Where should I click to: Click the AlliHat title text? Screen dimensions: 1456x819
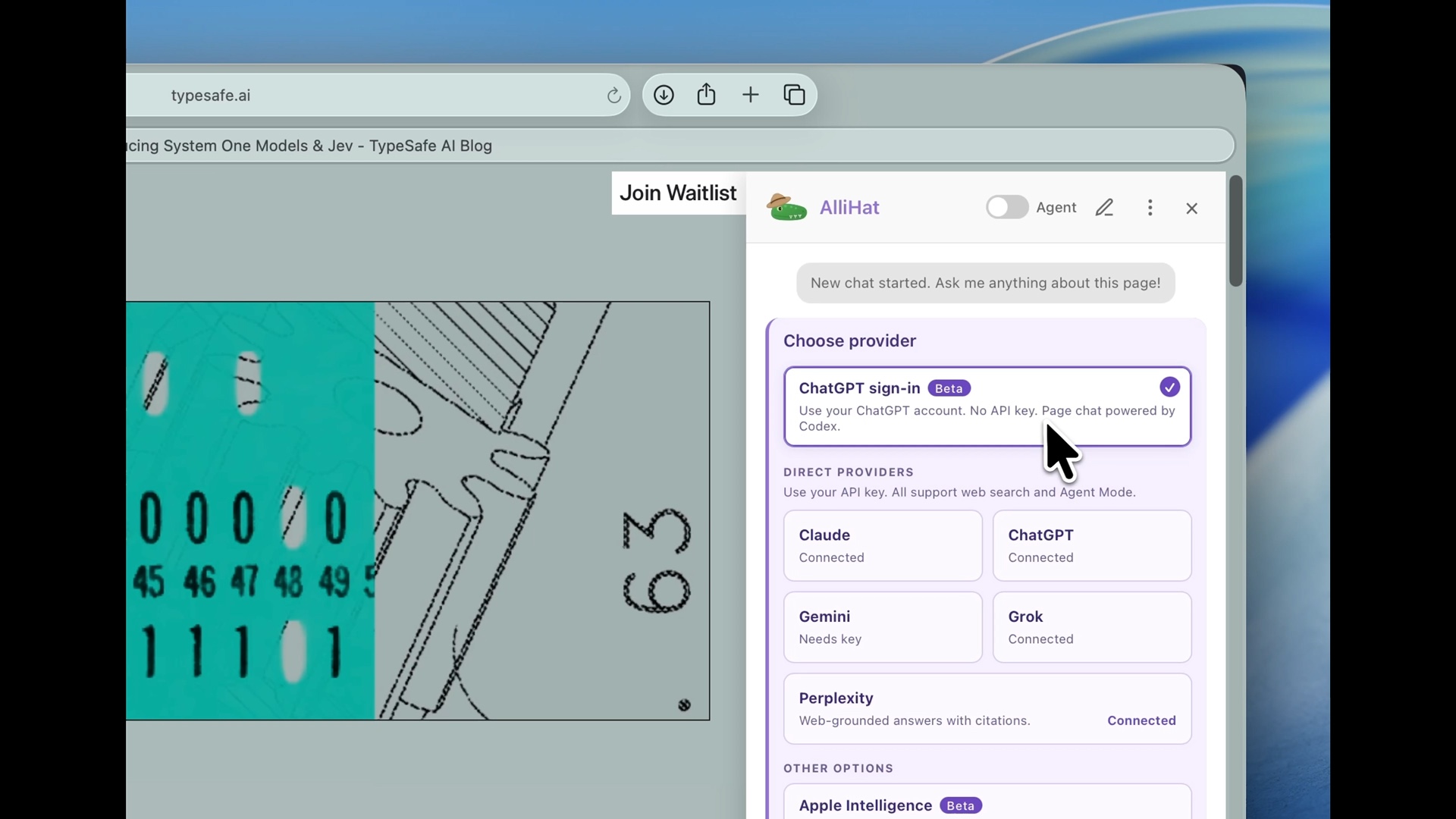(849, 208)
